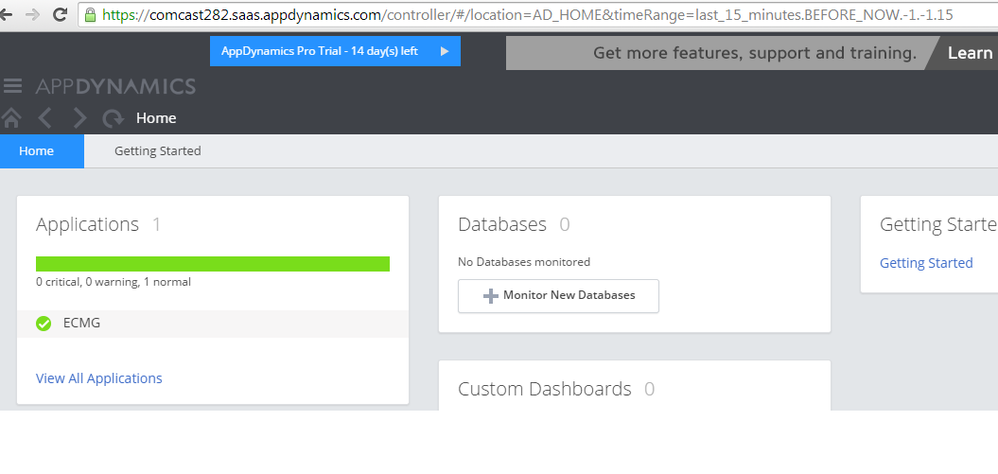This screenshot has height=474, width=998.
Task: Click the AppDynamics logo
Action: [116, 86]
